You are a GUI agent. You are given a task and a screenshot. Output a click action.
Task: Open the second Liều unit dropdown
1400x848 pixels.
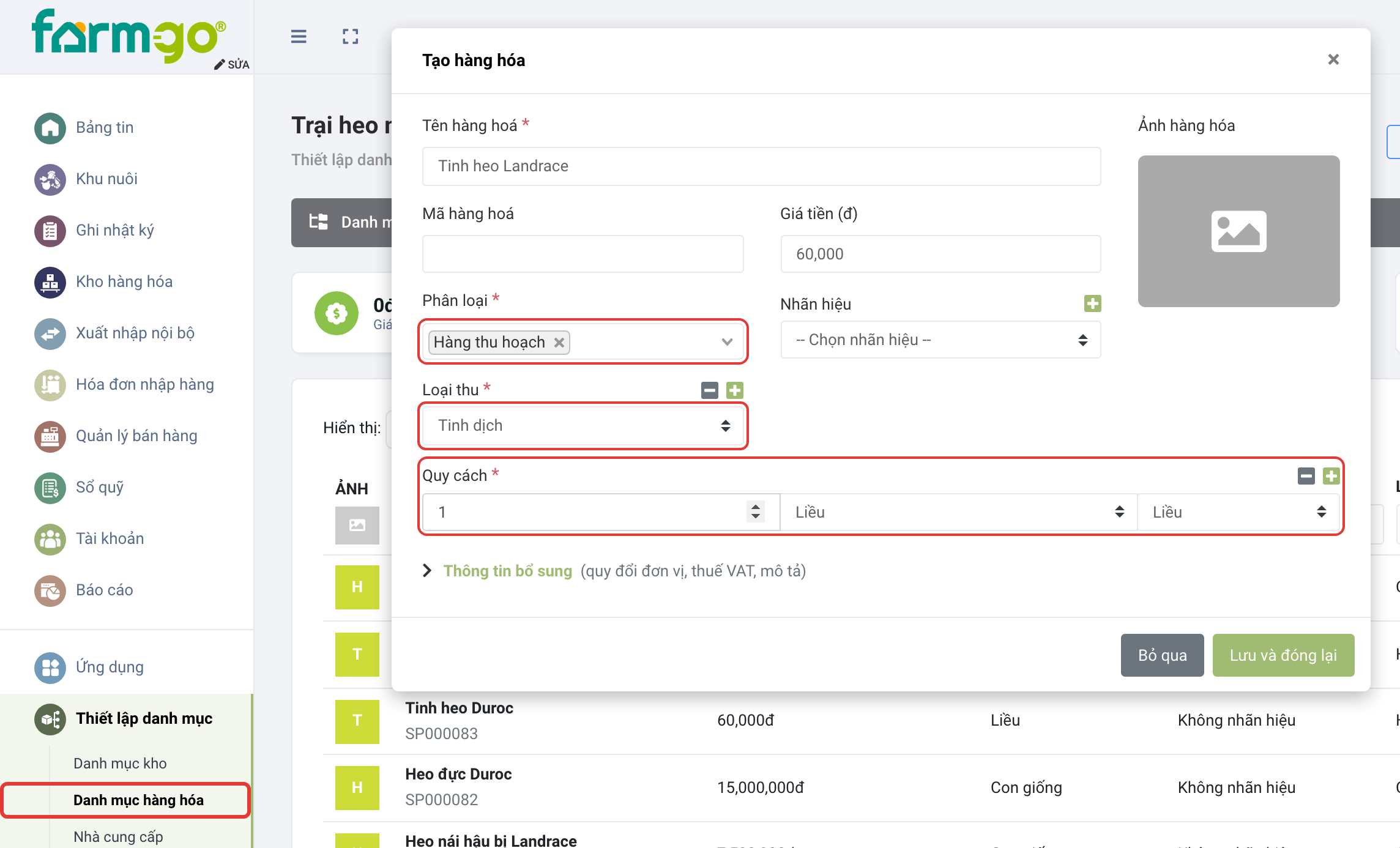pos(1238,512)
